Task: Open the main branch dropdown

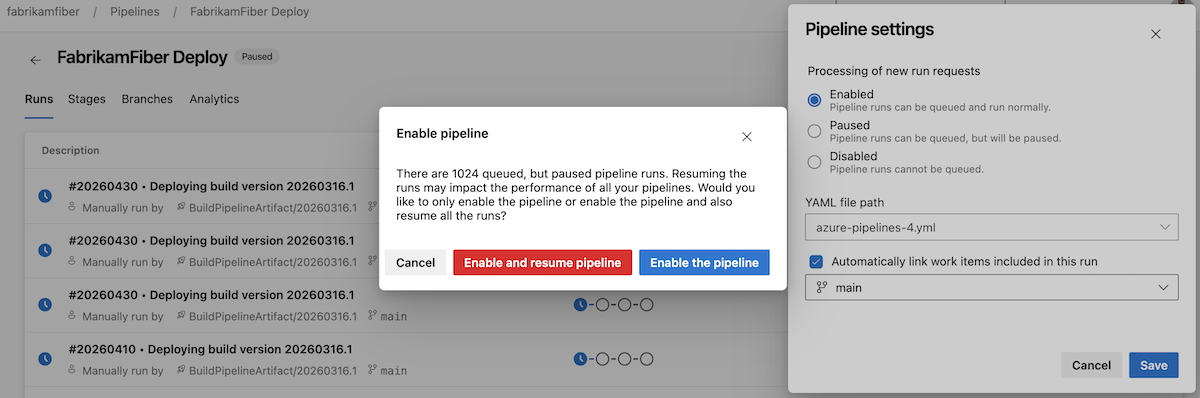Action: pyautogui.click(x=992, y=287)
